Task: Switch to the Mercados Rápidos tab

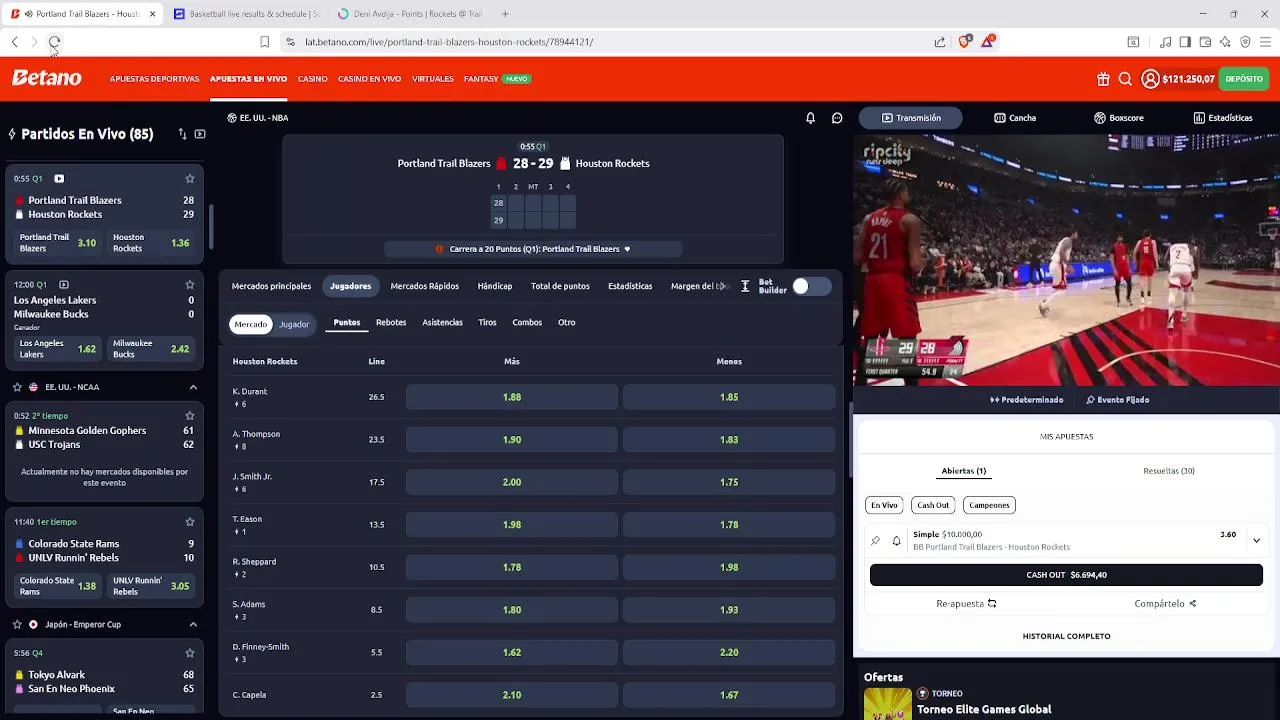Action: coord(424,286)
